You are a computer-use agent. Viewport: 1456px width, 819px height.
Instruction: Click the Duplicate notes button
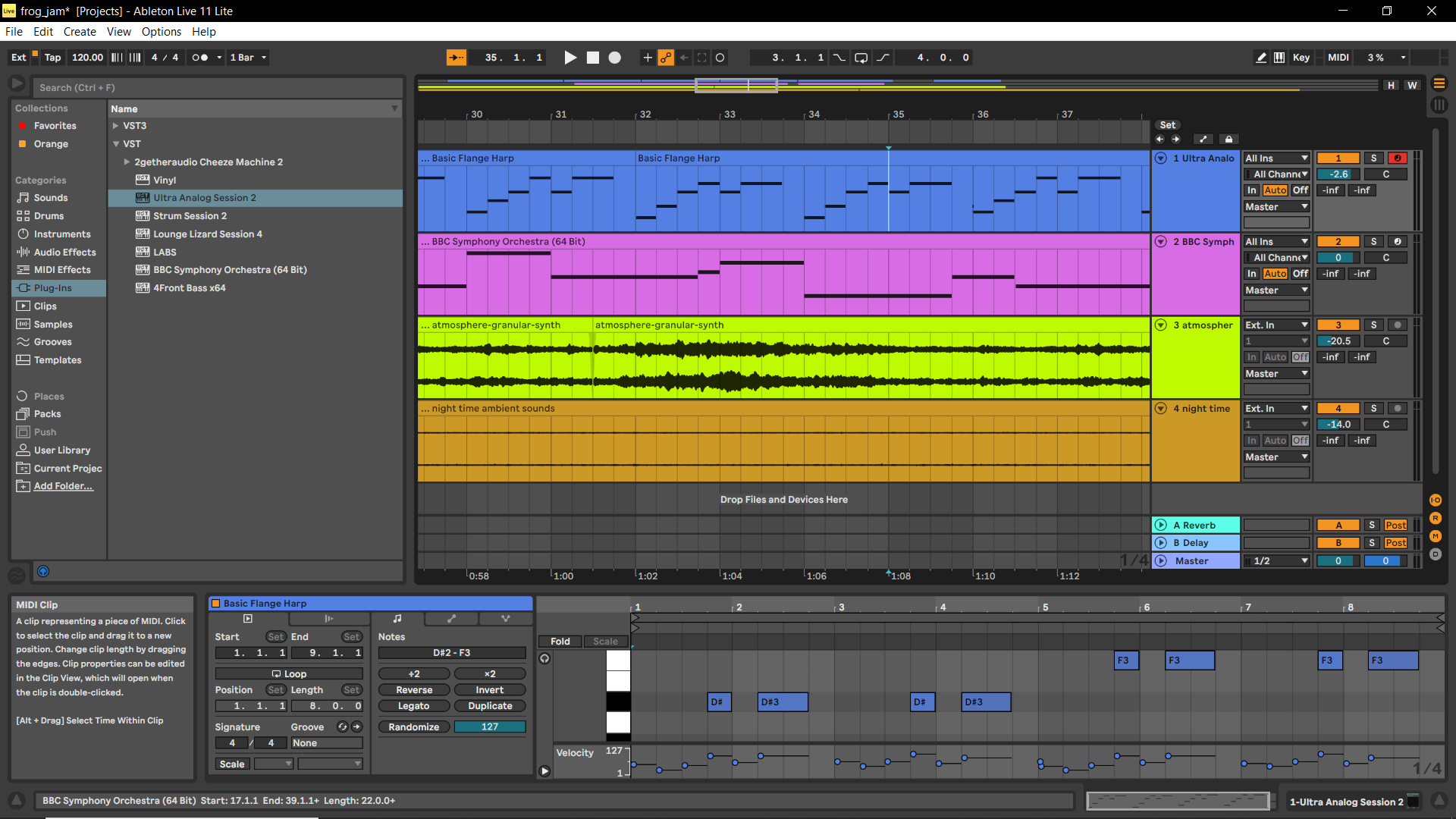tap(490, 706)
